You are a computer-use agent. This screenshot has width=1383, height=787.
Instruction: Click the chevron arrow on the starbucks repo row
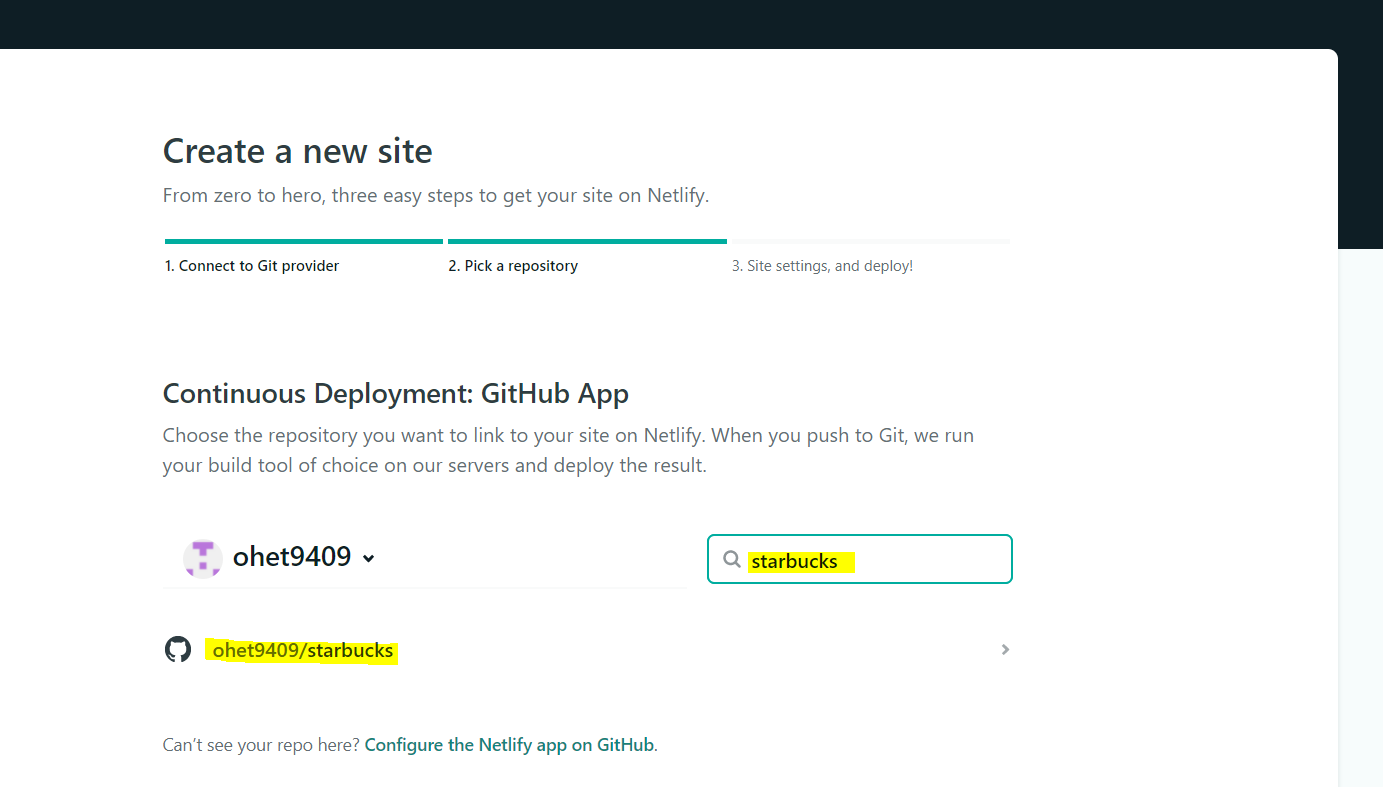pos(1005,650)
